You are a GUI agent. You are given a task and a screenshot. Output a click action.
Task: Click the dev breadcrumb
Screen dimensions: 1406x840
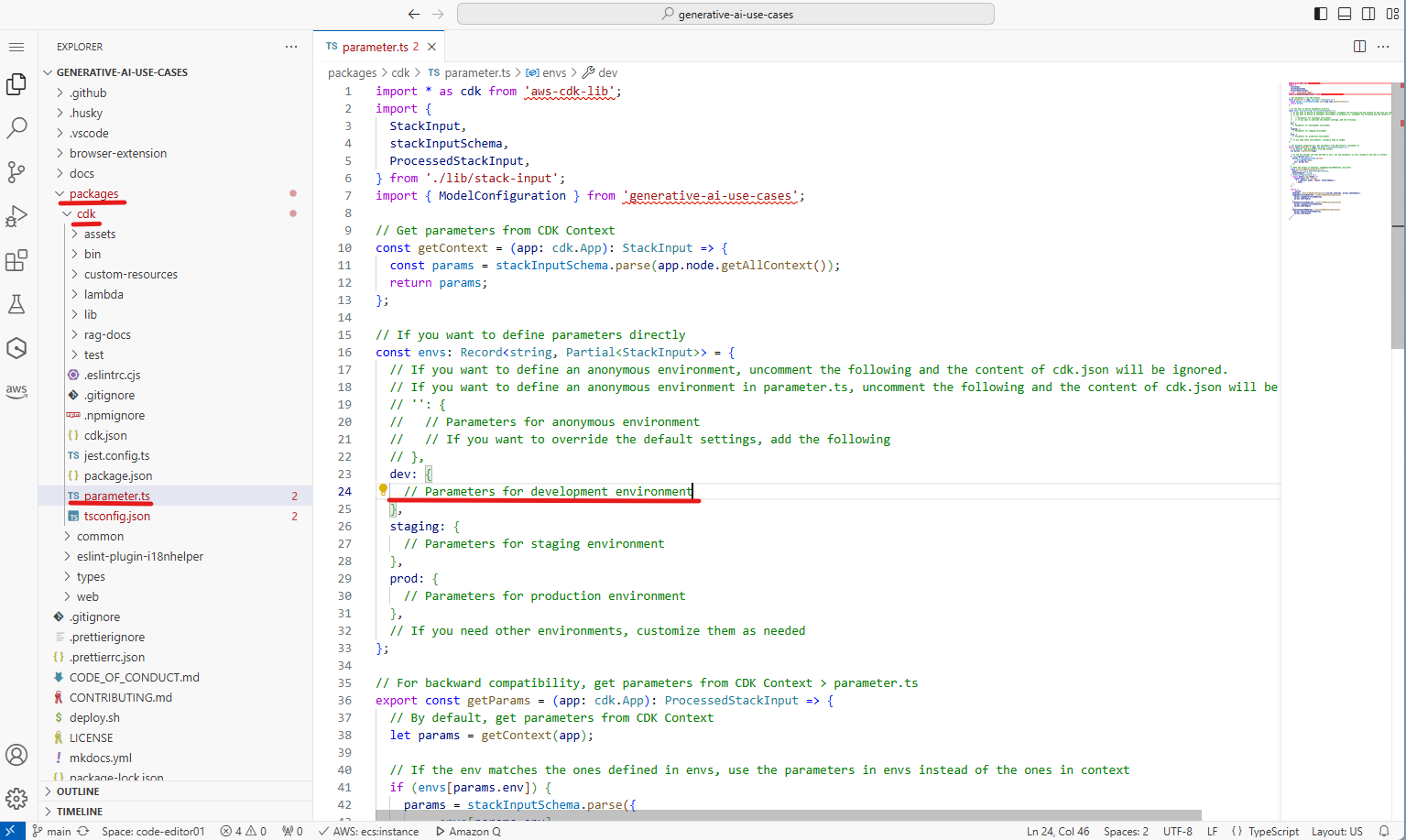coord(601,72)
